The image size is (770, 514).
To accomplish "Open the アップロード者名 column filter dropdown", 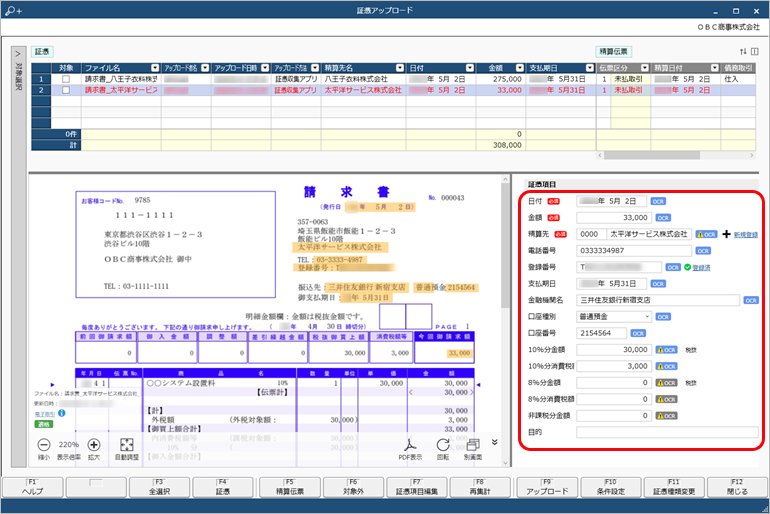I will pyautogui.click(x=205, y=68).
